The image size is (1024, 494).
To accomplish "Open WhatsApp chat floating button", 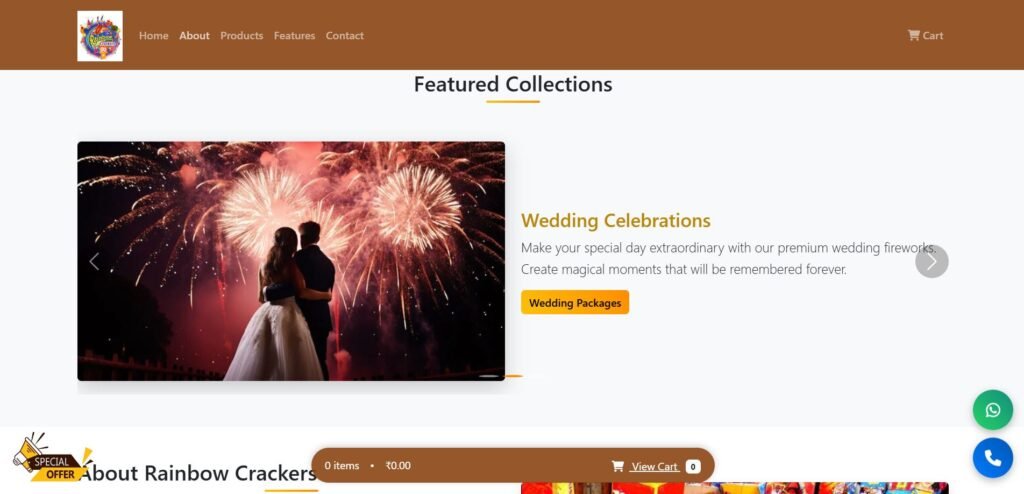I will point(993,410).
